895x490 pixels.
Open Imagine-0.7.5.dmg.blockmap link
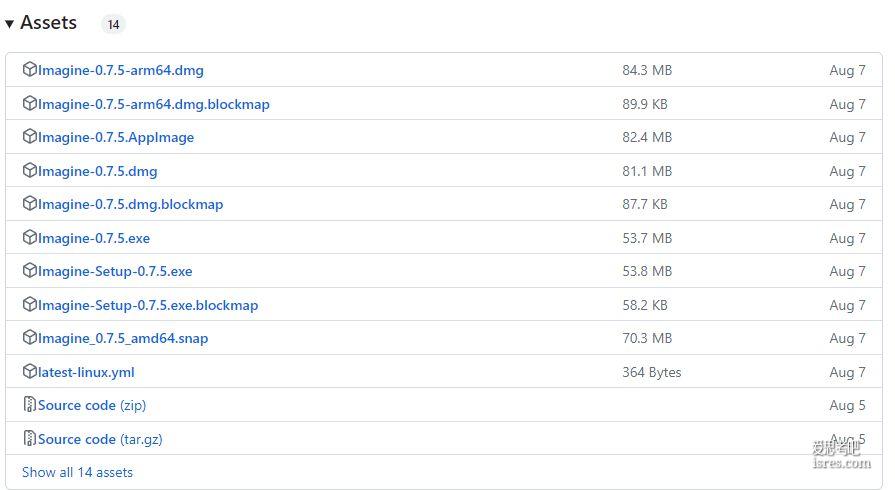pos(130,204)
